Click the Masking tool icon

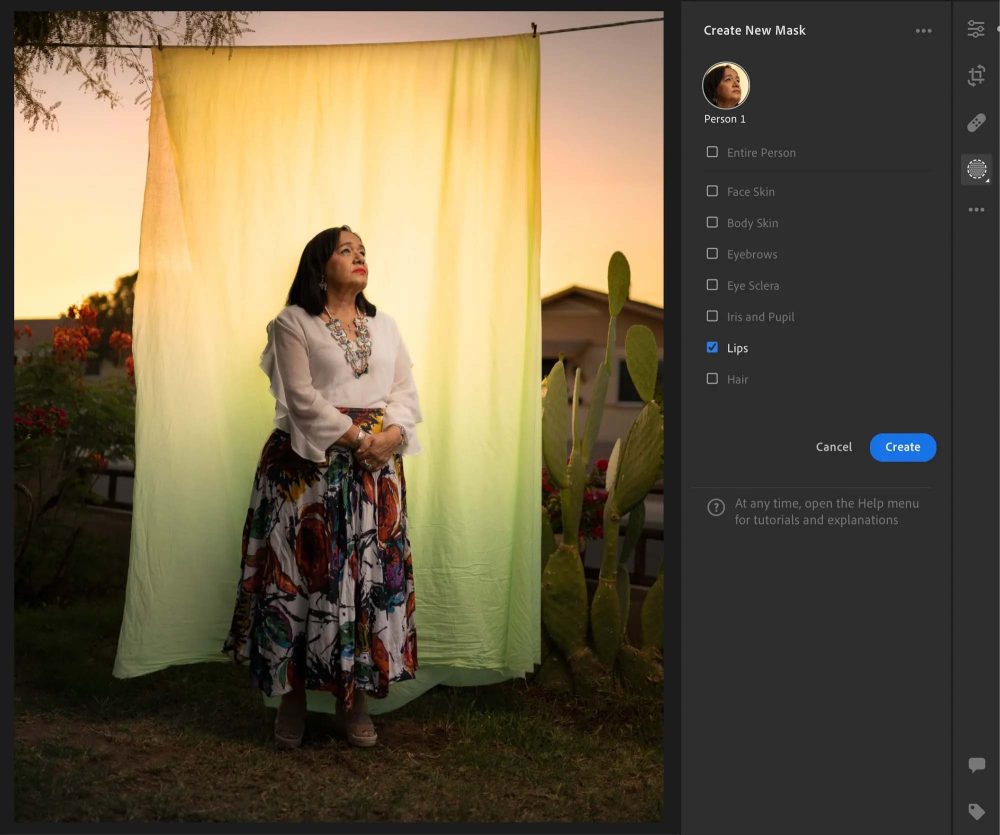975,168
